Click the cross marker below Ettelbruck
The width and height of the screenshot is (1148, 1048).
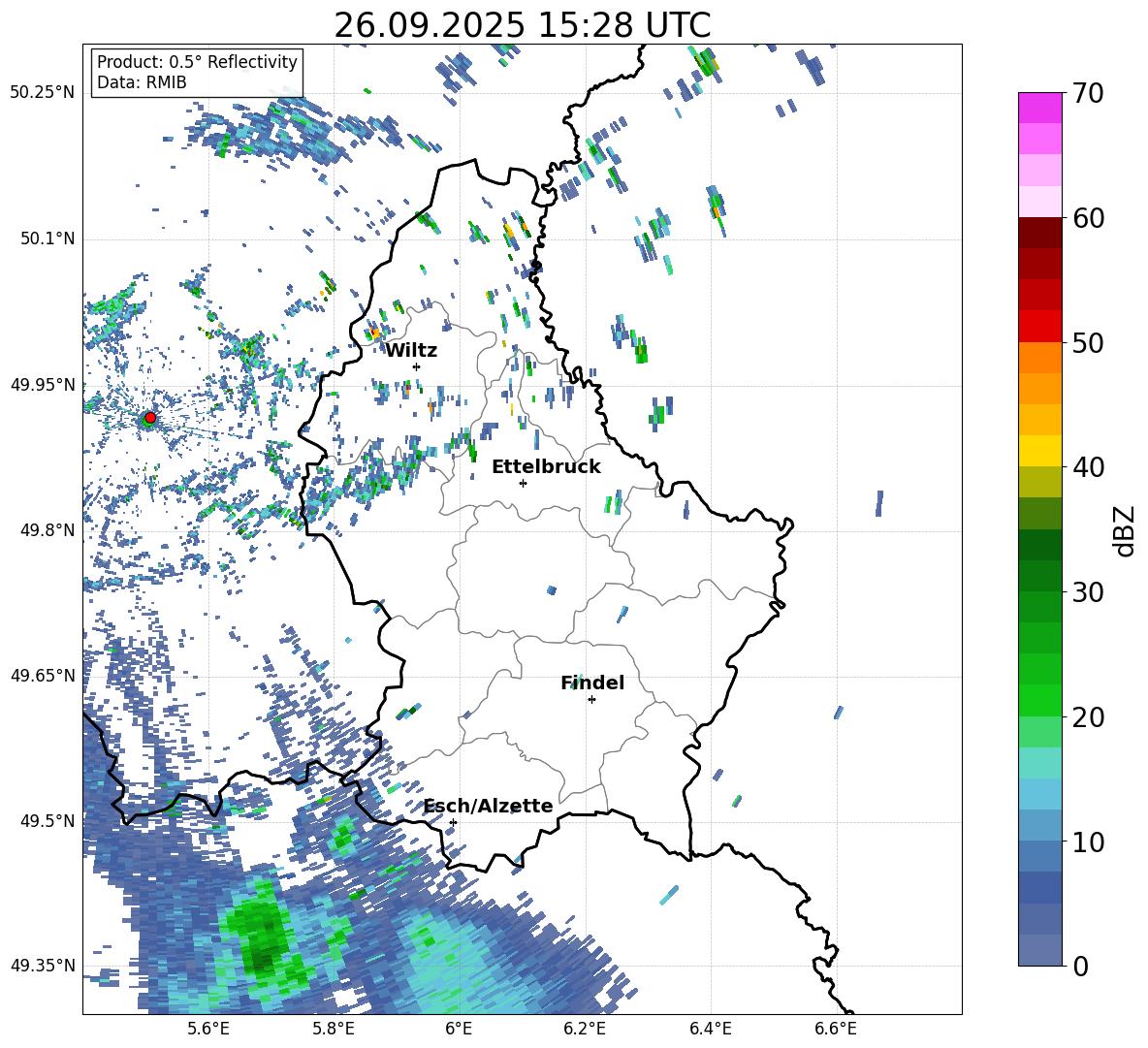(x=523, y=483)
